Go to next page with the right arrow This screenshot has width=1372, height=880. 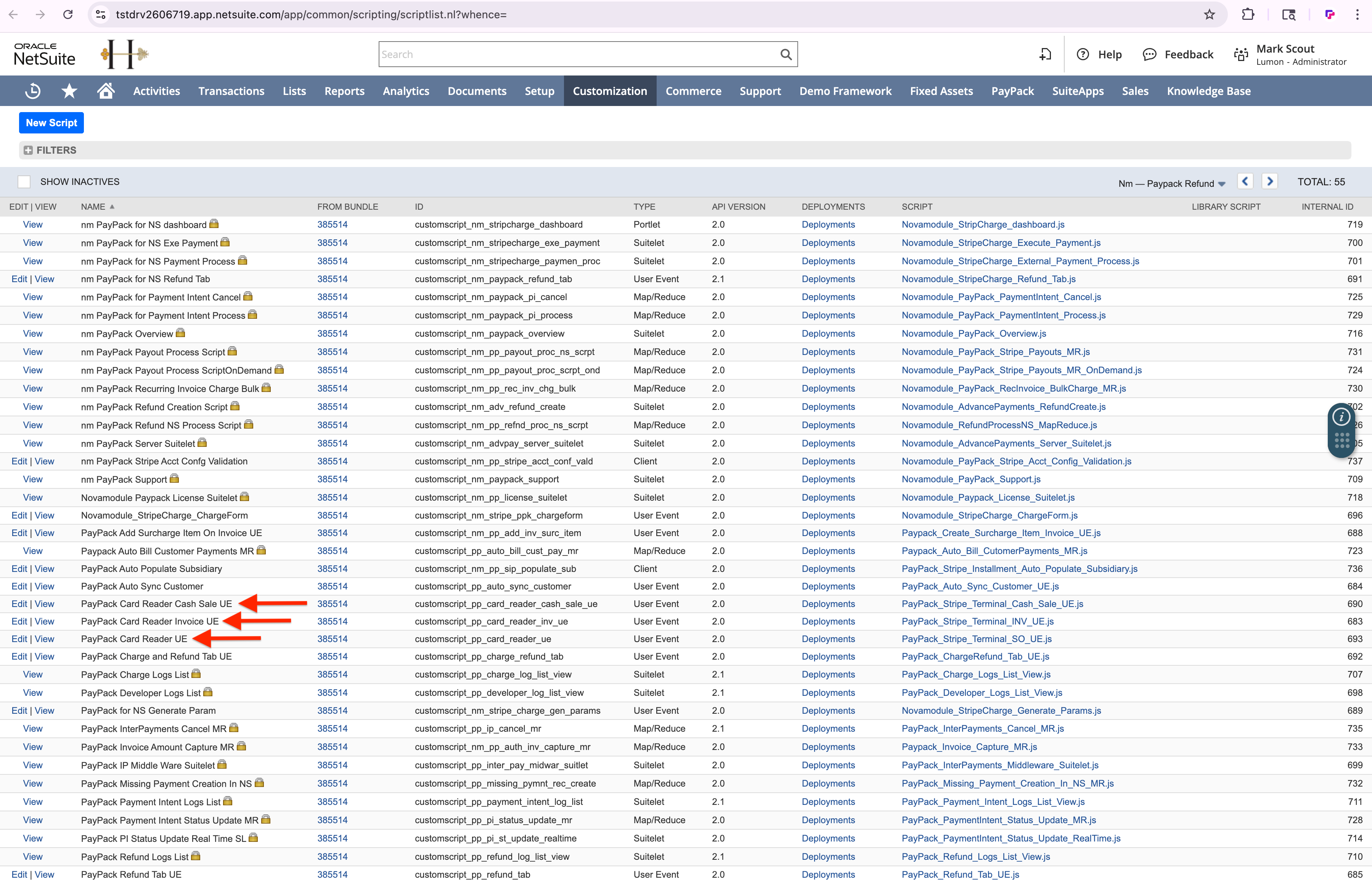1270,181
